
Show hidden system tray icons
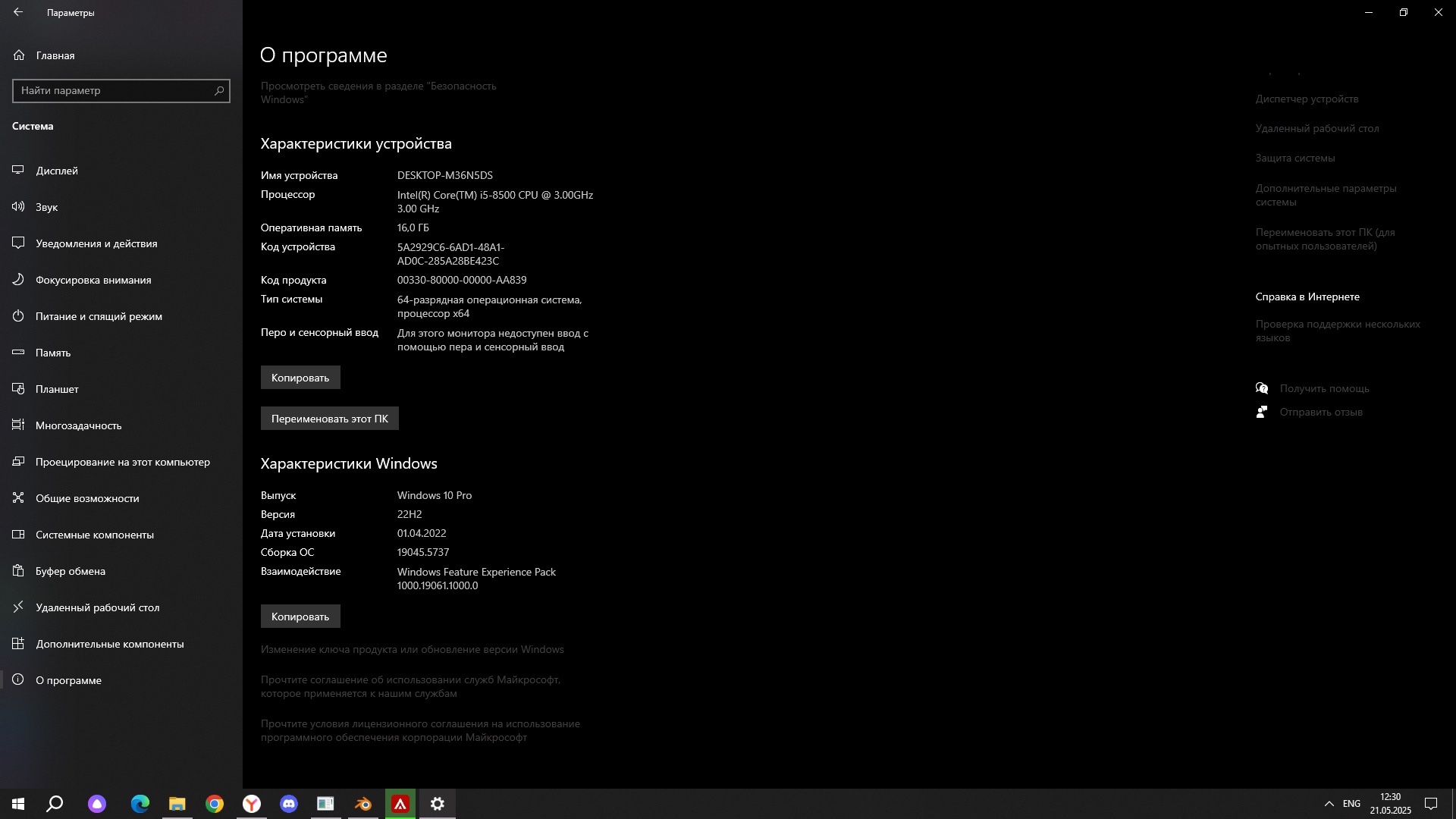[x=1329, y=804]
